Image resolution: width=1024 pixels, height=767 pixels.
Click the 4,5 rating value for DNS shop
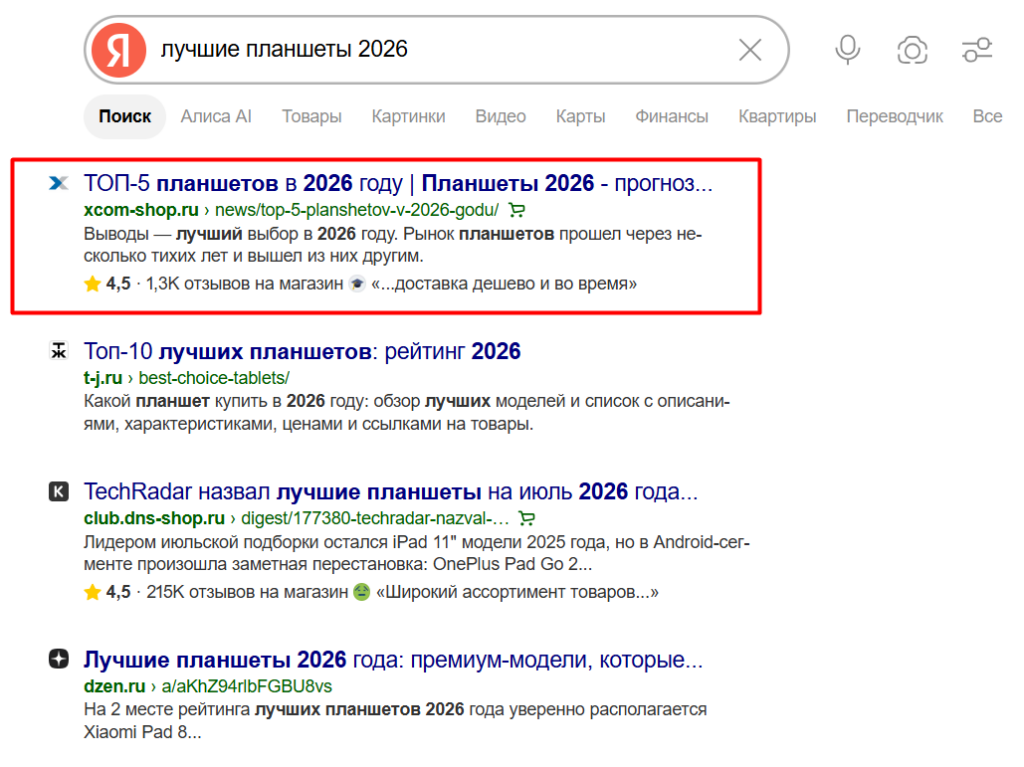pos(118,592)
